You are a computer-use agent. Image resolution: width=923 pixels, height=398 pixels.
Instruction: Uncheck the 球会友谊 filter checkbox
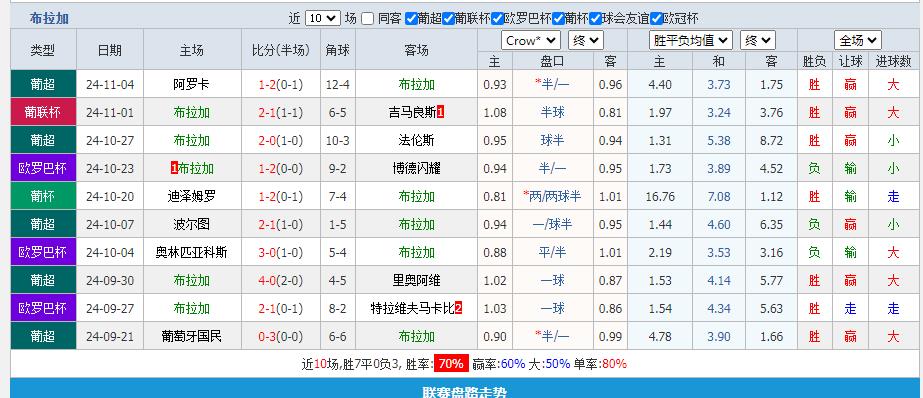point(595,18)
